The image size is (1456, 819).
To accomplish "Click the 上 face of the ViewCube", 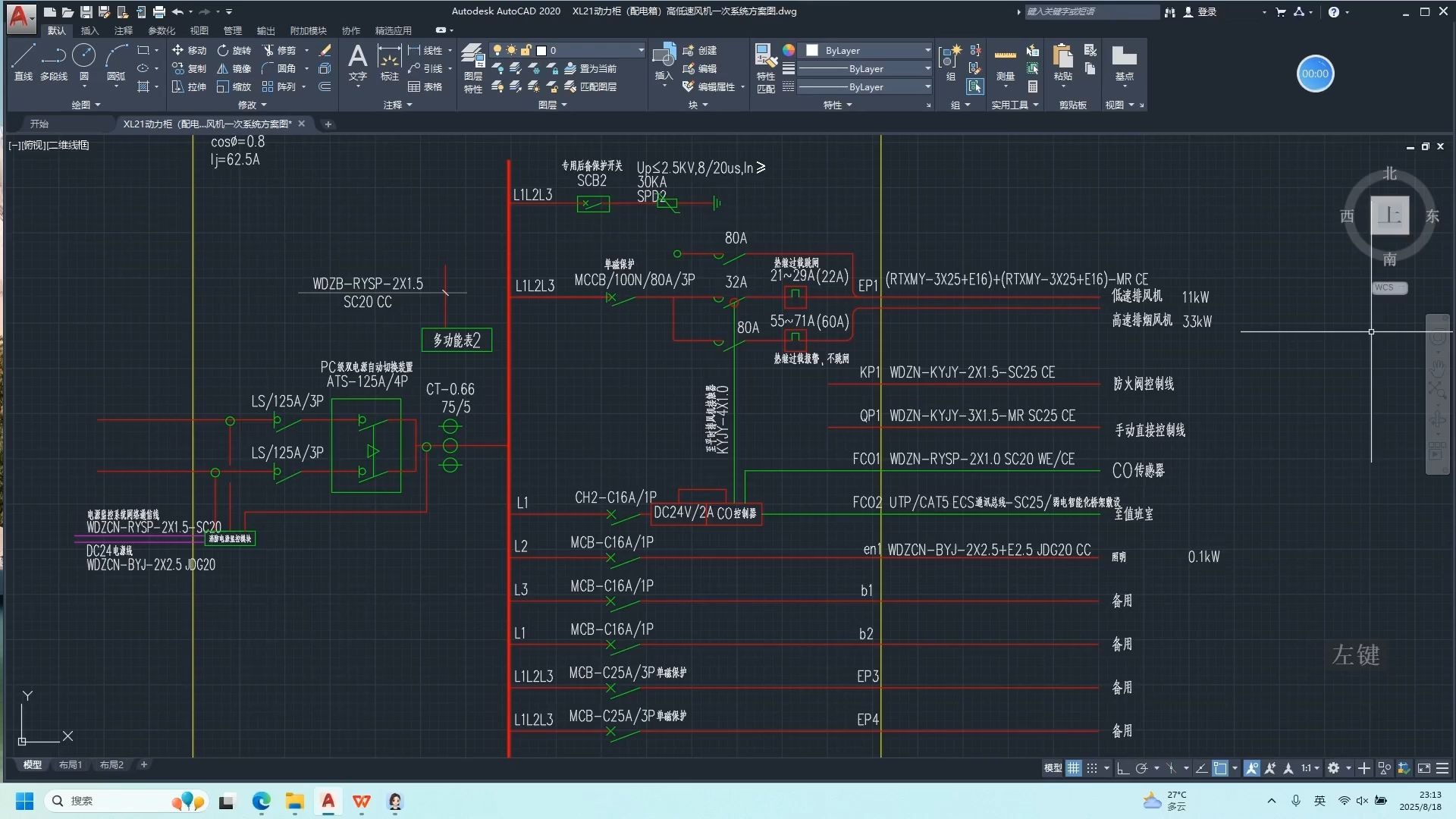I will [x=1389, y=215].
